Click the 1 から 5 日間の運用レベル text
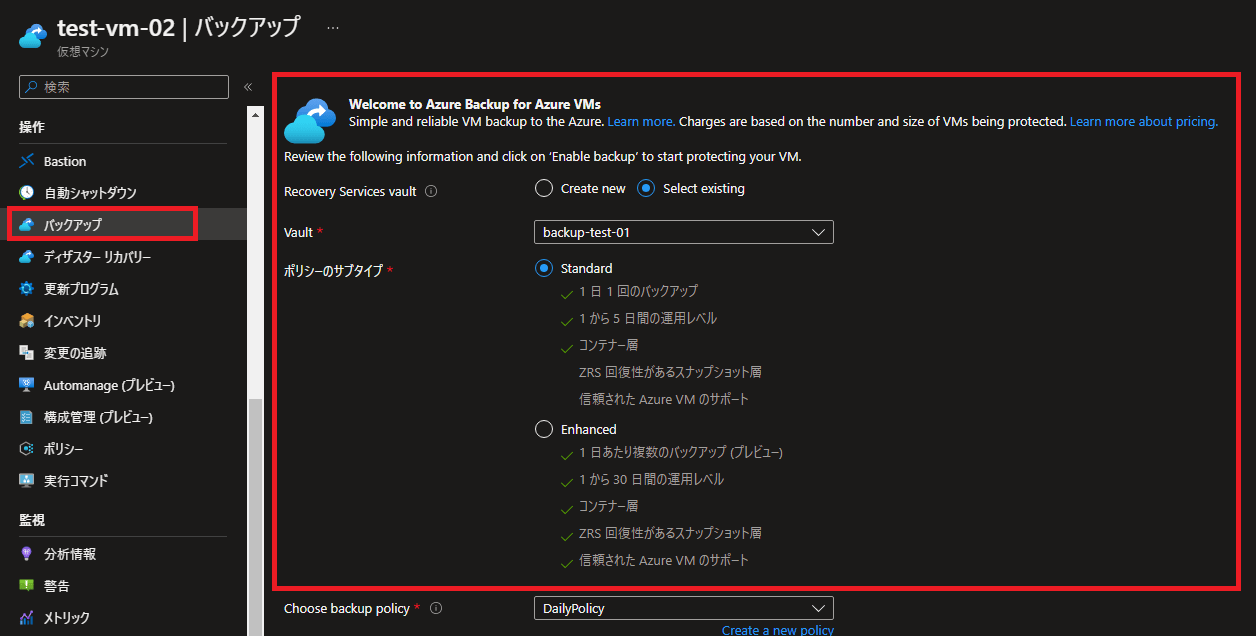 [x=648, y=318]
